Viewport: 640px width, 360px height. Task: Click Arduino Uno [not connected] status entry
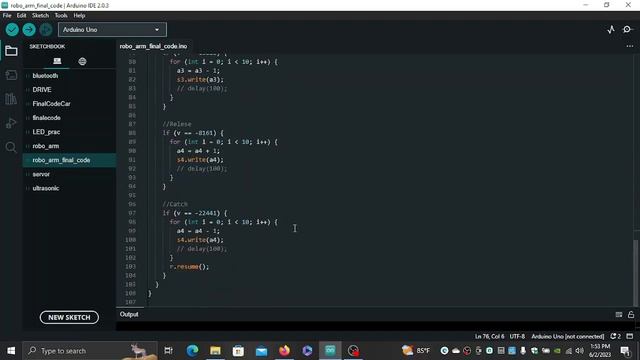(x=567, y=336)
